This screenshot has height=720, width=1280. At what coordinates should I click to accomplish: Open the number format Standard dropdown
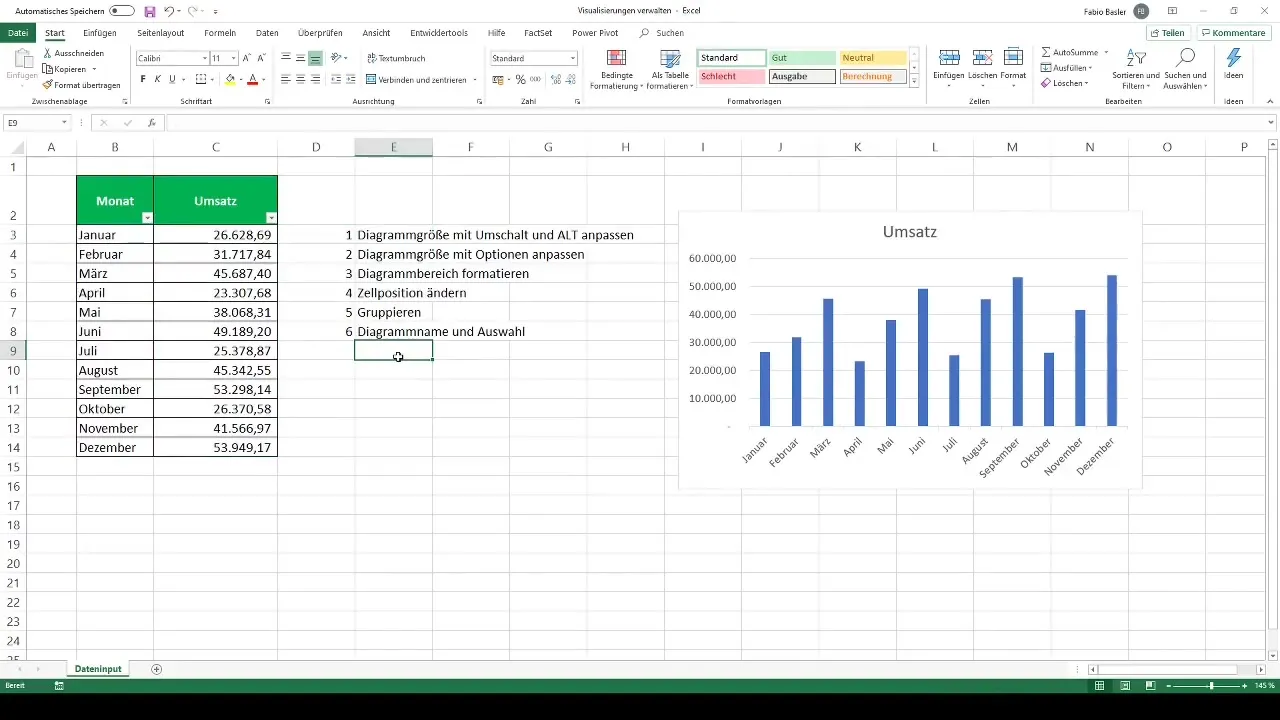572,58
